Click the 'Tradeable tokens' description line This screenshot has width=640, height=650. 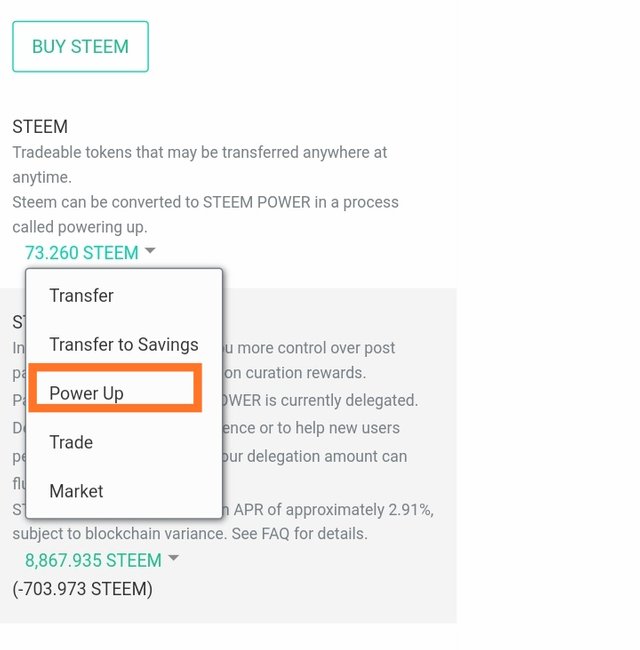[x=200, y=153]
